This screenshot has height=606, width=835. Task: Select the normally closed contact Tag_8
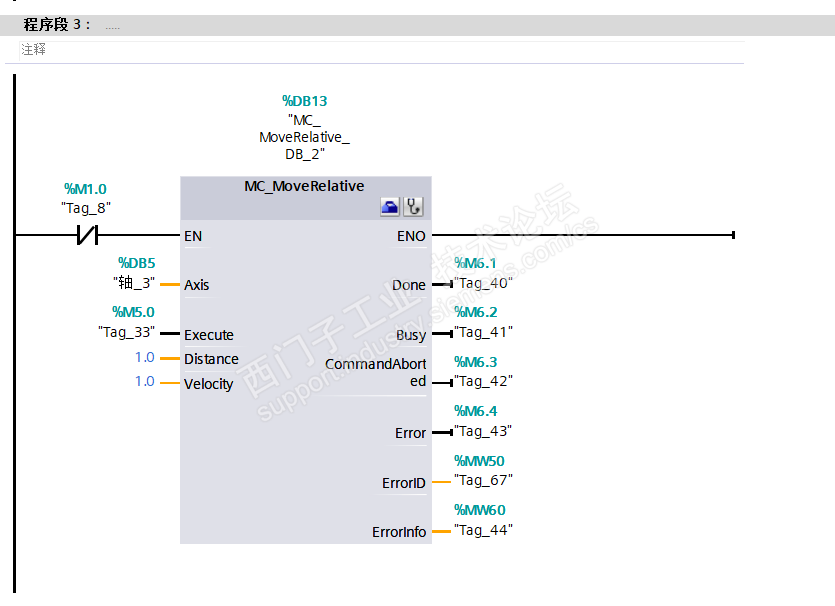tap(88, 235)
